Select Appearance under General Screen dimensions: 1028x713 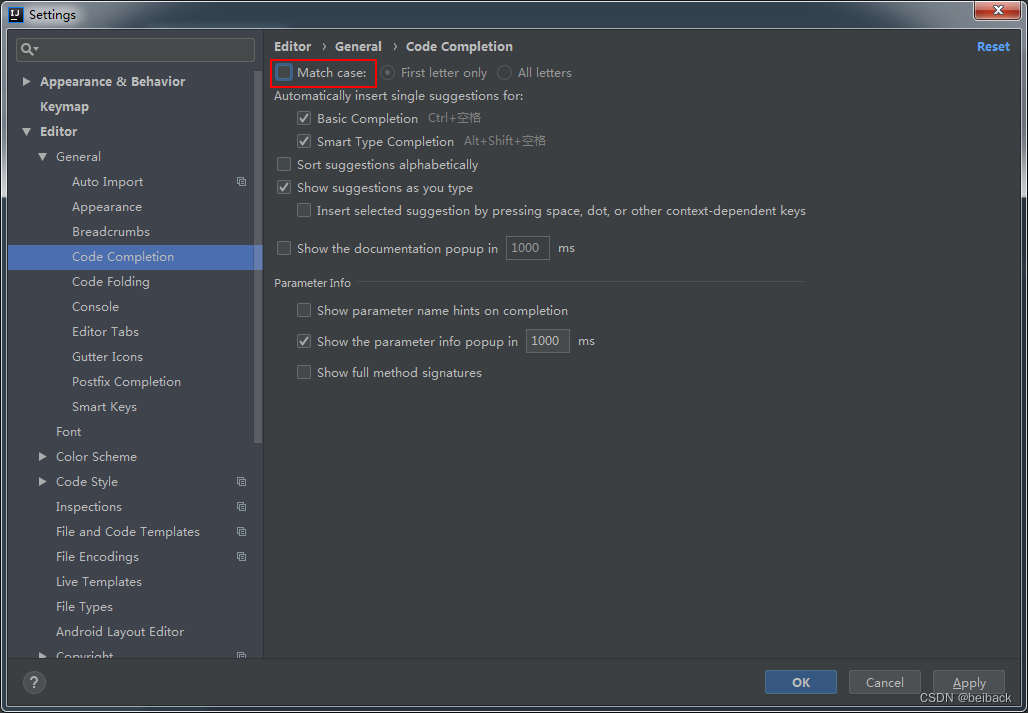(x=107, y=206)
